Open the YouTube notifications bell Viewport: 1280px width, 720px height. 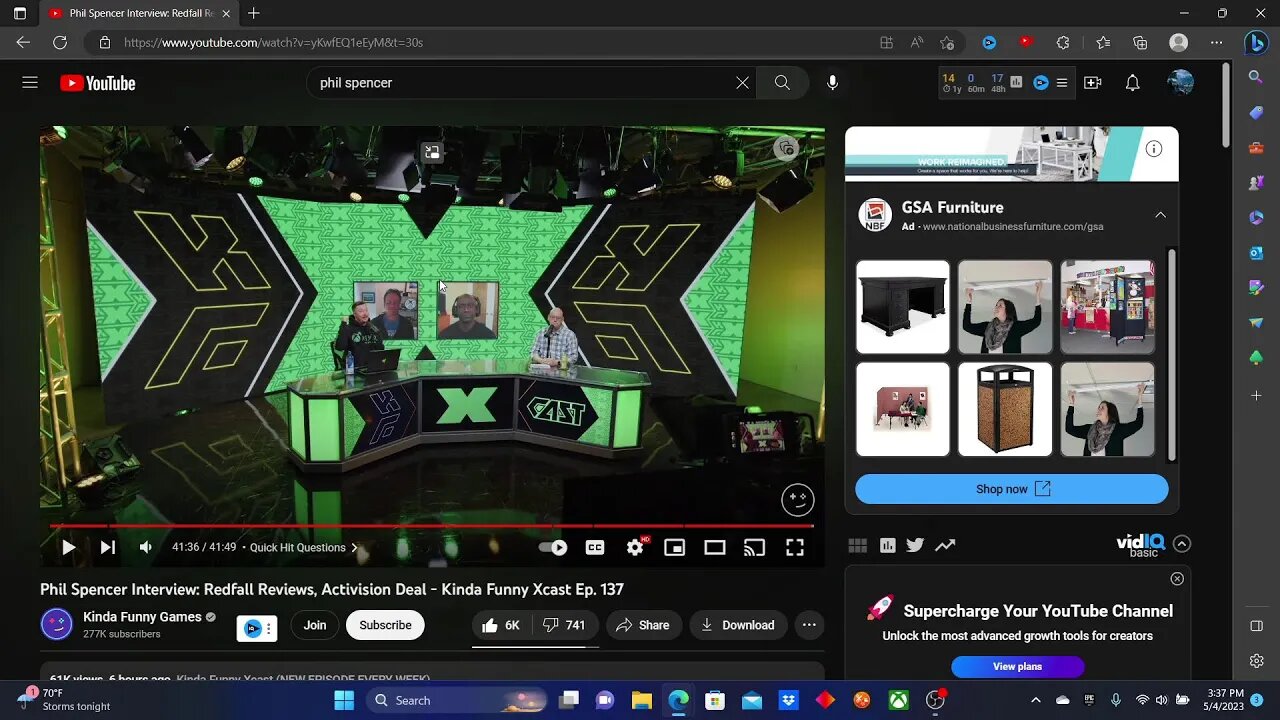1132,83
